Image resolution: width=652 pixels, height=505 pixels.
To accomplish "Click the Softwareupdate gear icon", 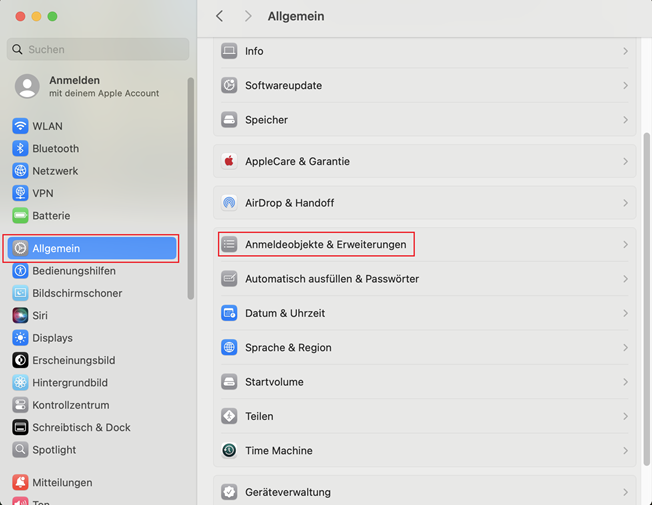I will (229, 85).
